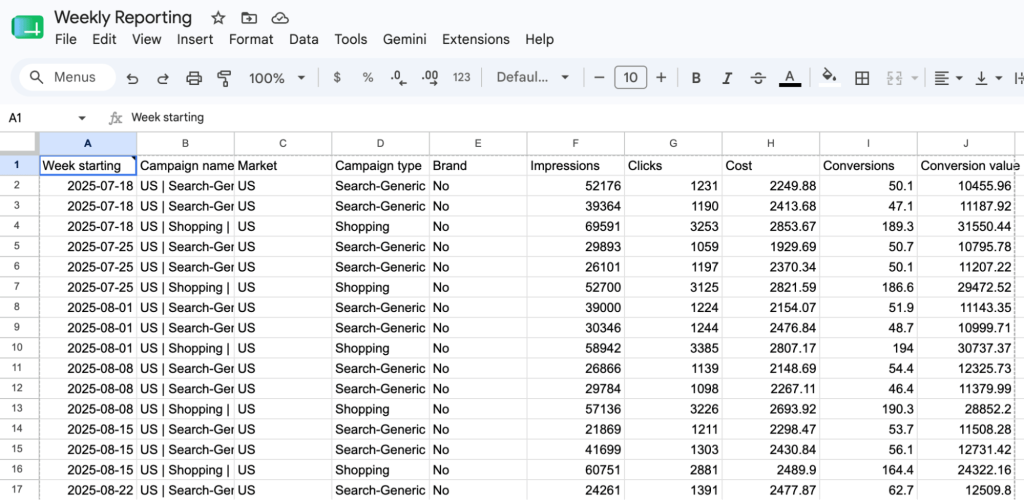
Task: Select column D header
Action: [x=381, y=144]
